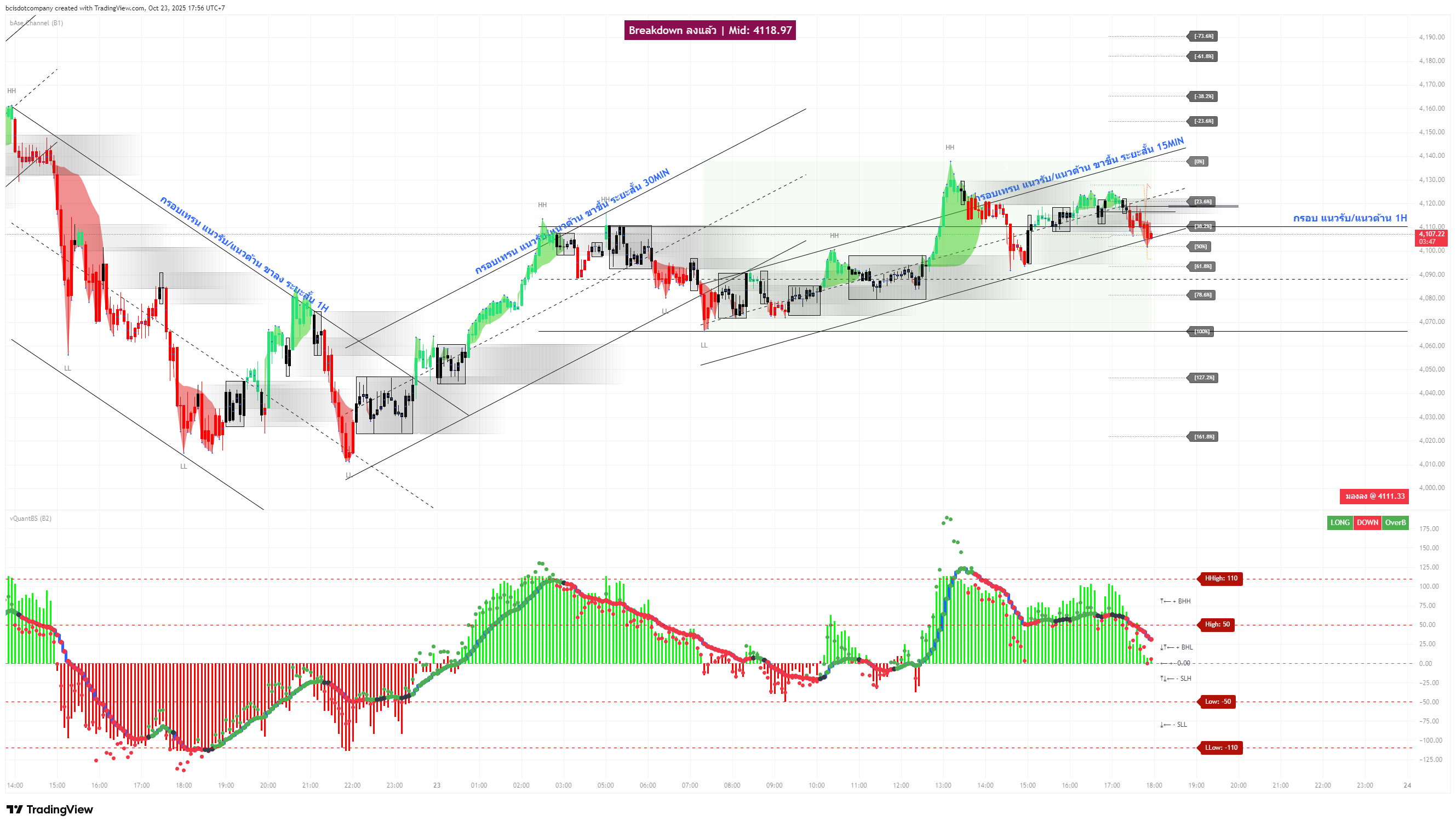Click the Breakdown Mid: 4118.97 banner
The image size is (1456, 826).
tap(710, 31)
